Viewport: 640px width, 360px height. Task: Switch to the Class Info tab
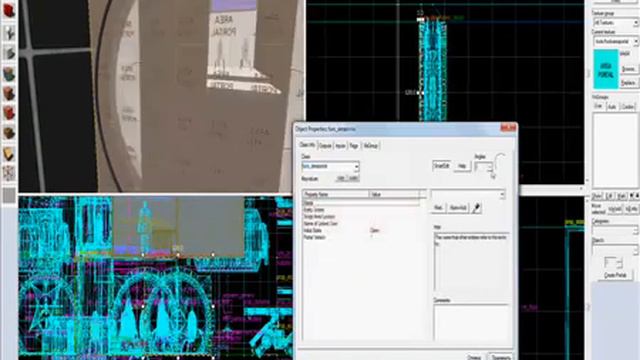[308, 145]
